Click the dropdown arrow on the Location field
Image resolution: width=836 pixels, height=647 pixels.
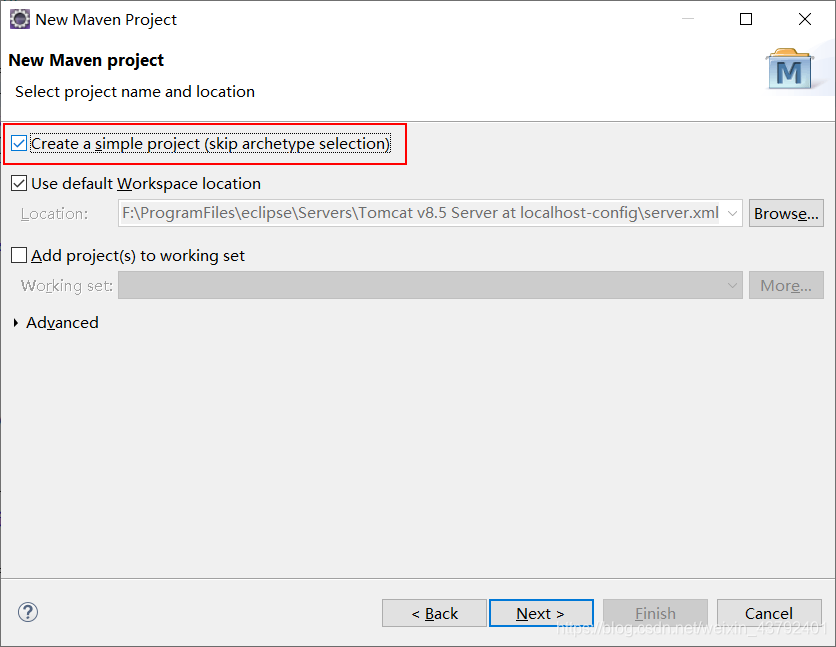coord(731,212)
